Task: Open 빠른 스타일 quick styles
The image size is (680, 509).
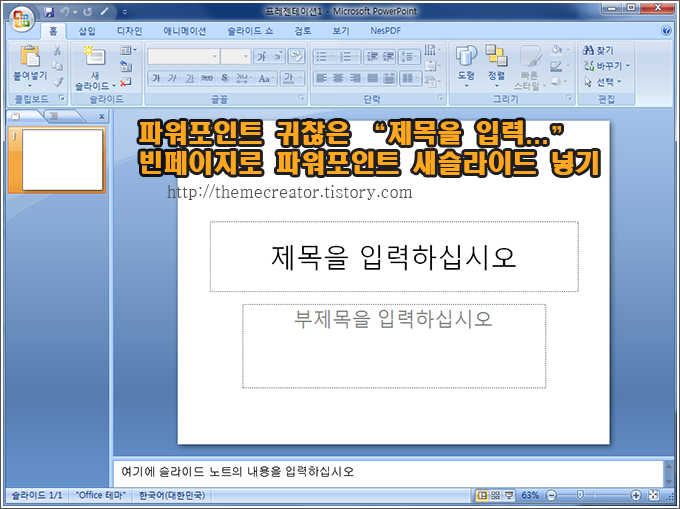Action: tap(529, 68)
